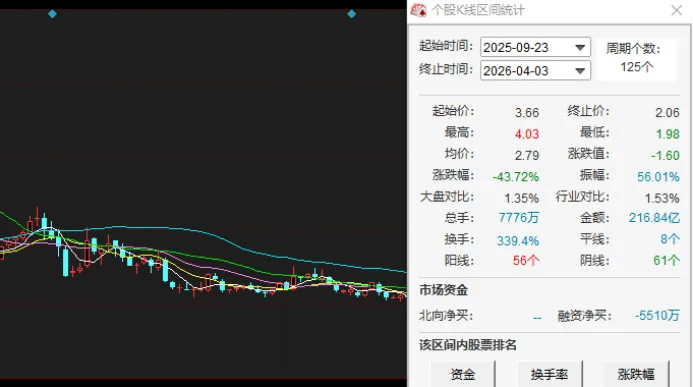The width and height of the screenshot is (693, 387).
Task: Click the 振幅 value 56.01%
Action: click(x=658, y=177)
